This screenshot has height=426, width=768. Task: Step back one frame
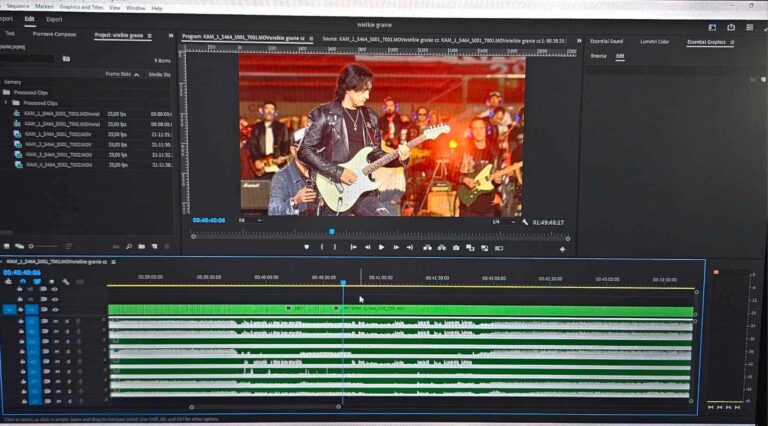pos(367,247)
